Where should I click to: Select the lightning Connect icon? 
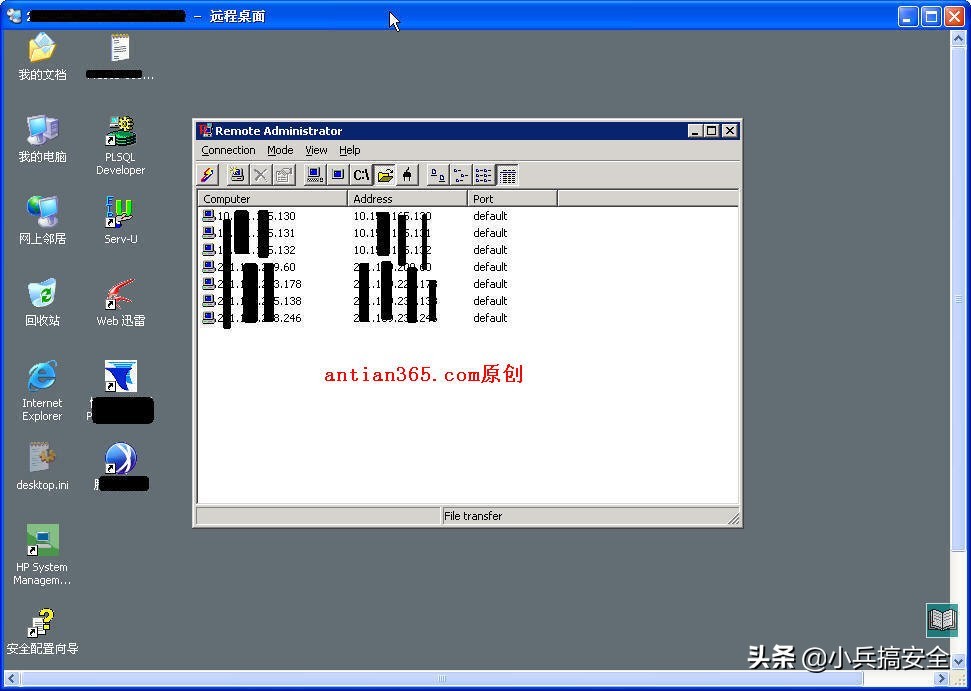tap(206, 175)
